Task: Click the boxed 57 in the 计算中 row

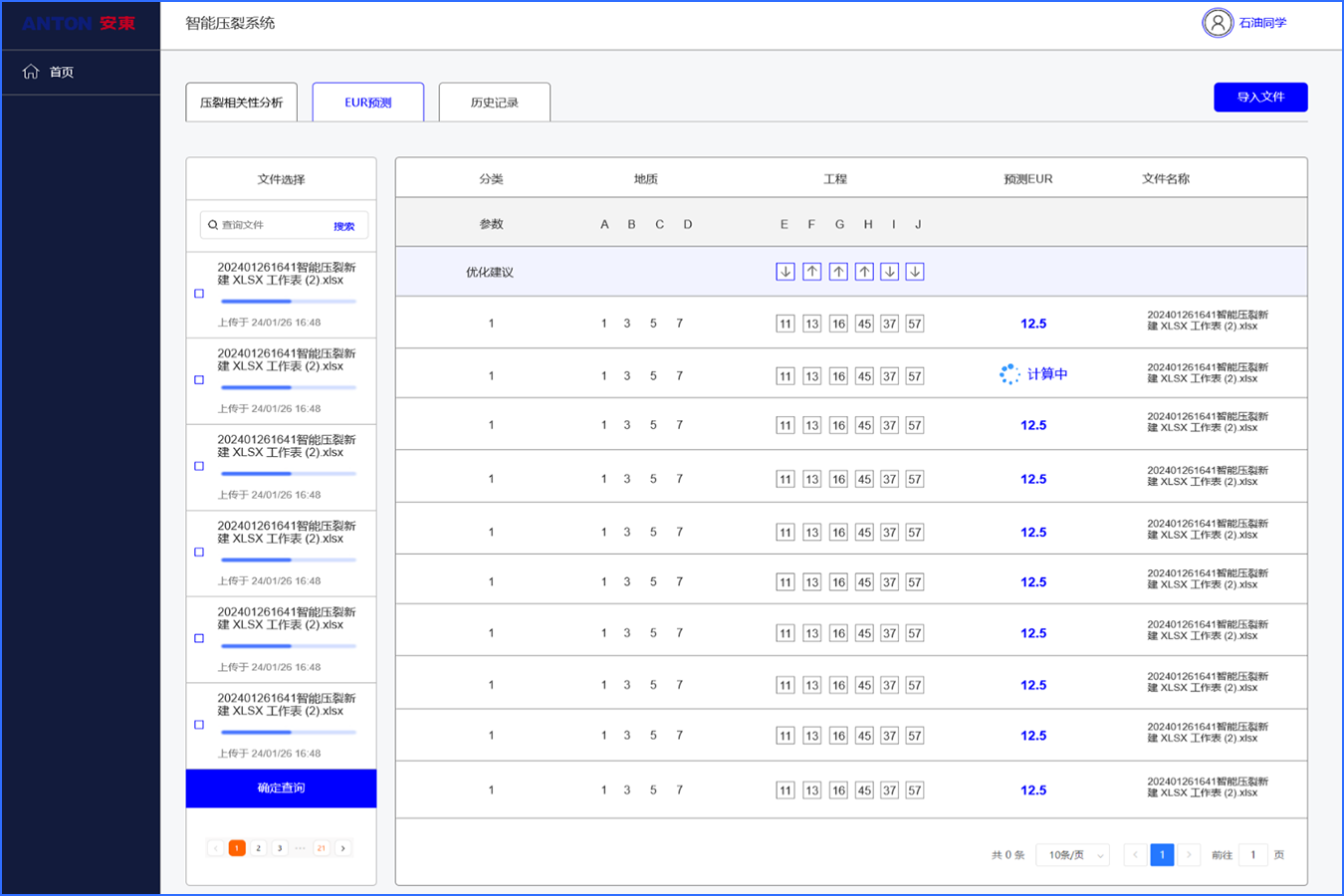Action: [x=915, y=376]
